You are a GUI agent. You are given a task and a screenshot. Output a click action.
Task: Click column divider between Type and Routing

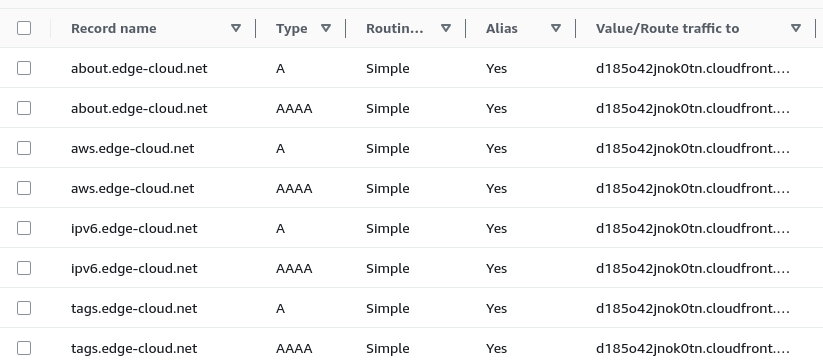click(345, 28)
